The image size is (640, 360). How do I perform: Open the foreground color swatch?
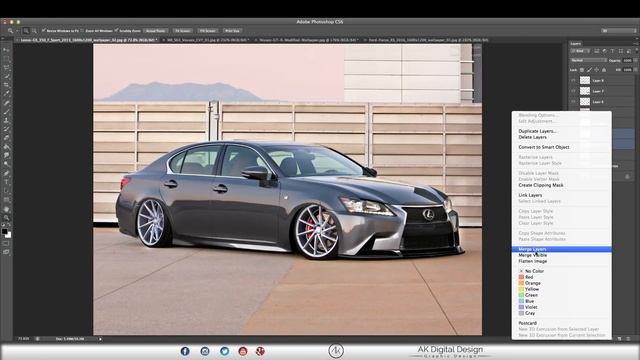(x=4, y=231)
